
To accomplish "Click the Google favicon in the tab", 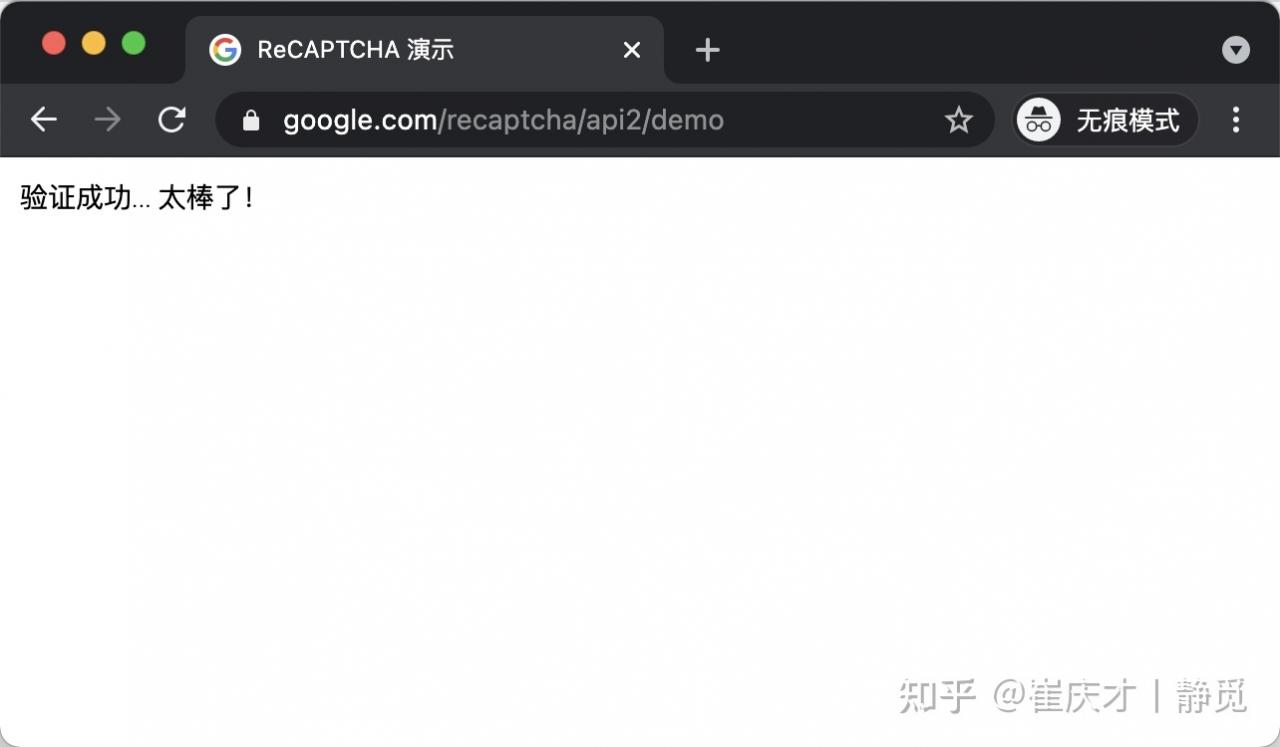I will (x=225, y=50).
